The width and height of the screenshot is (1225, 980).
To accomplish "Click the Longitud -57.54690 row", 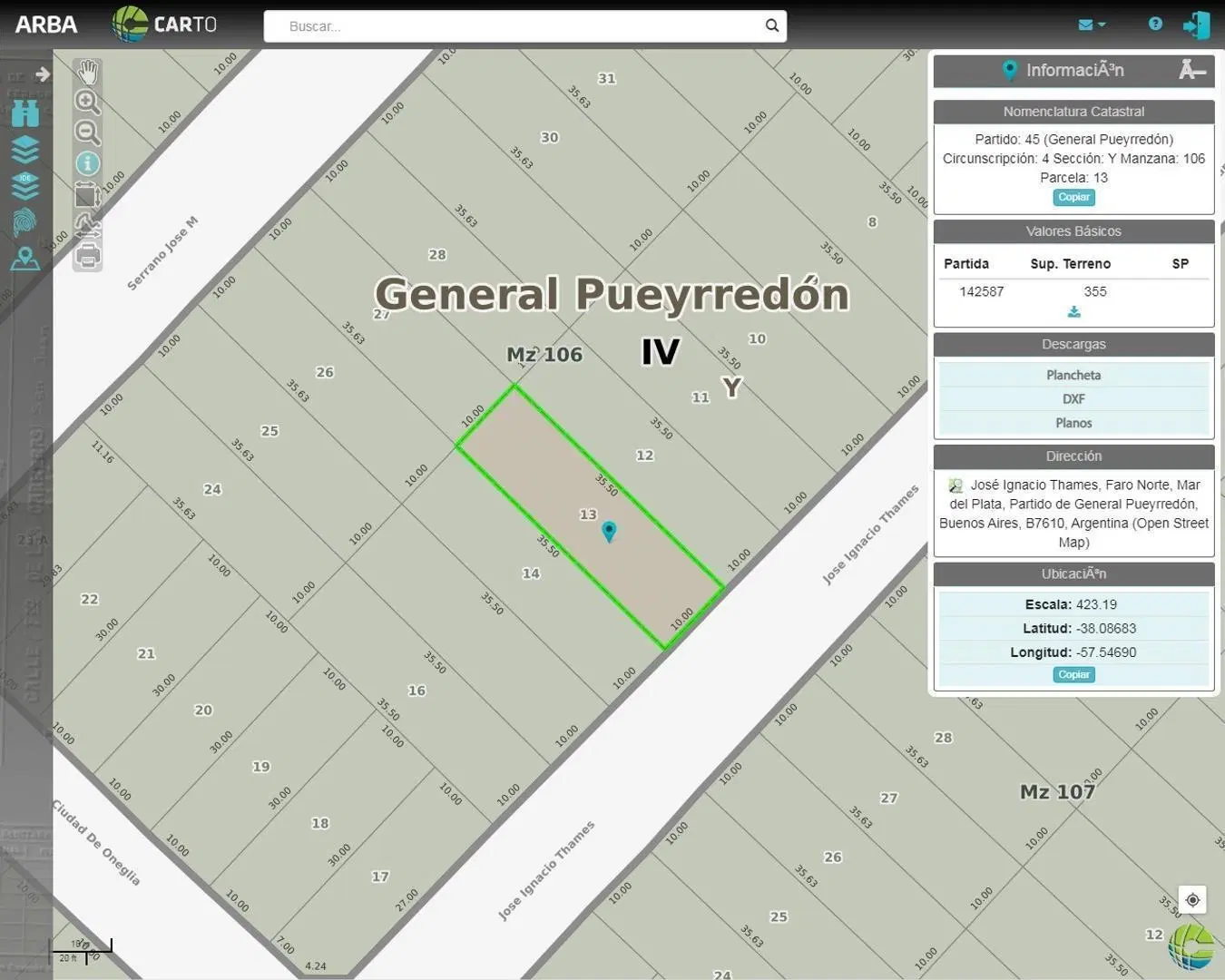I will click(x=1073, y=652).
